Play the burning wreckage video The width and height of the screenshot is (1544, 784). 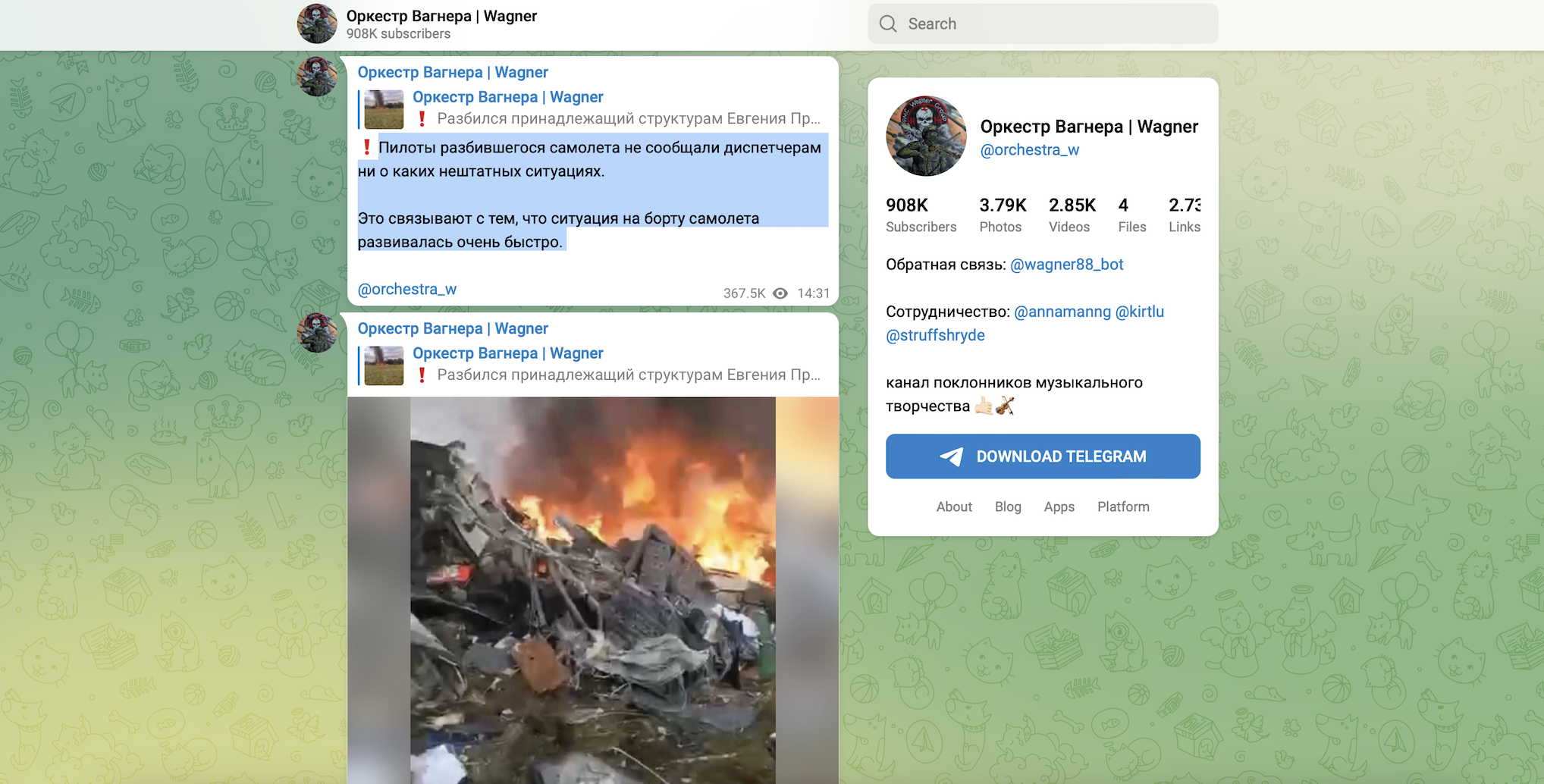pyautogui.click(x=592, y=590)
